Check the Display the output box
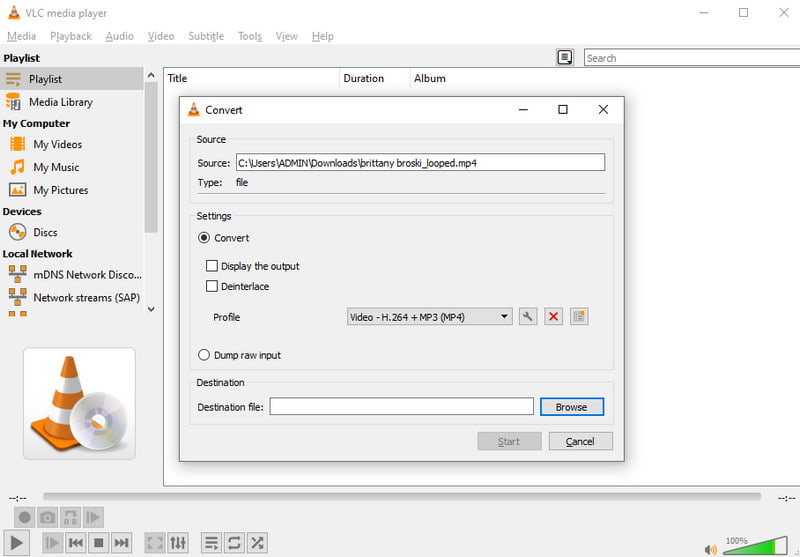The width and height of the screenshot is (800, 557). point(212,266)
